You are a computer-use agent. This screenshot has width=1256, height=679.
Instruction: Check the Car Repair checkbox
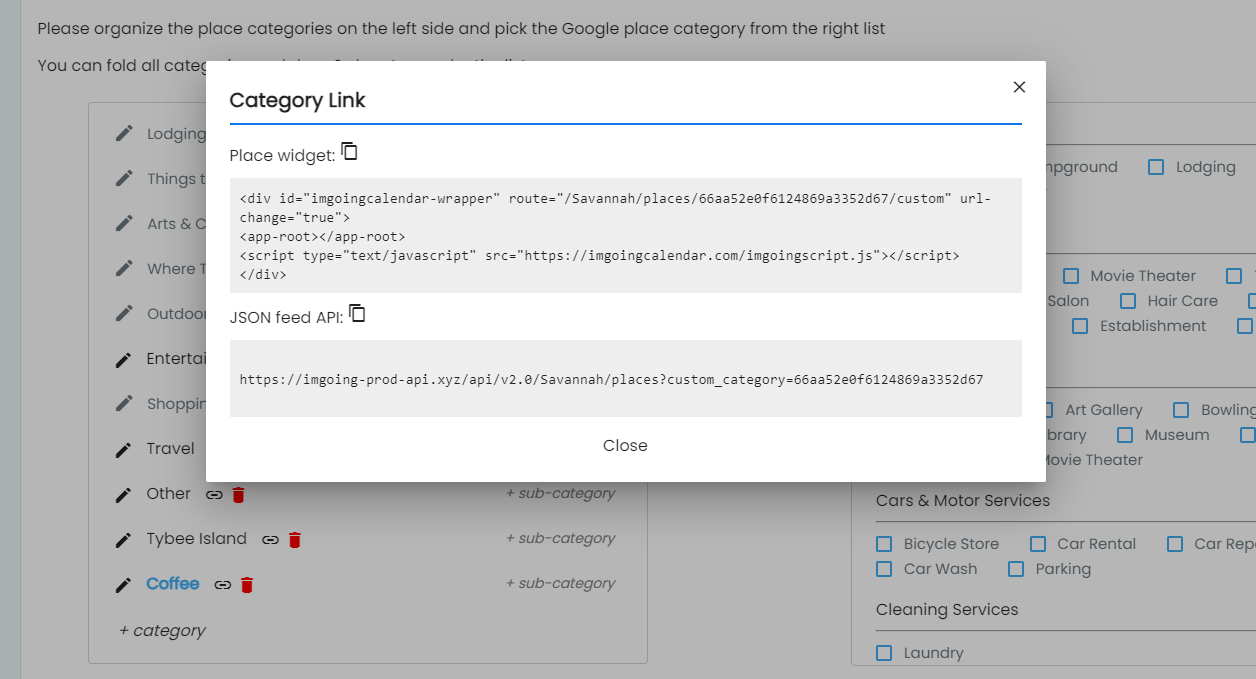coord(1175,544)
